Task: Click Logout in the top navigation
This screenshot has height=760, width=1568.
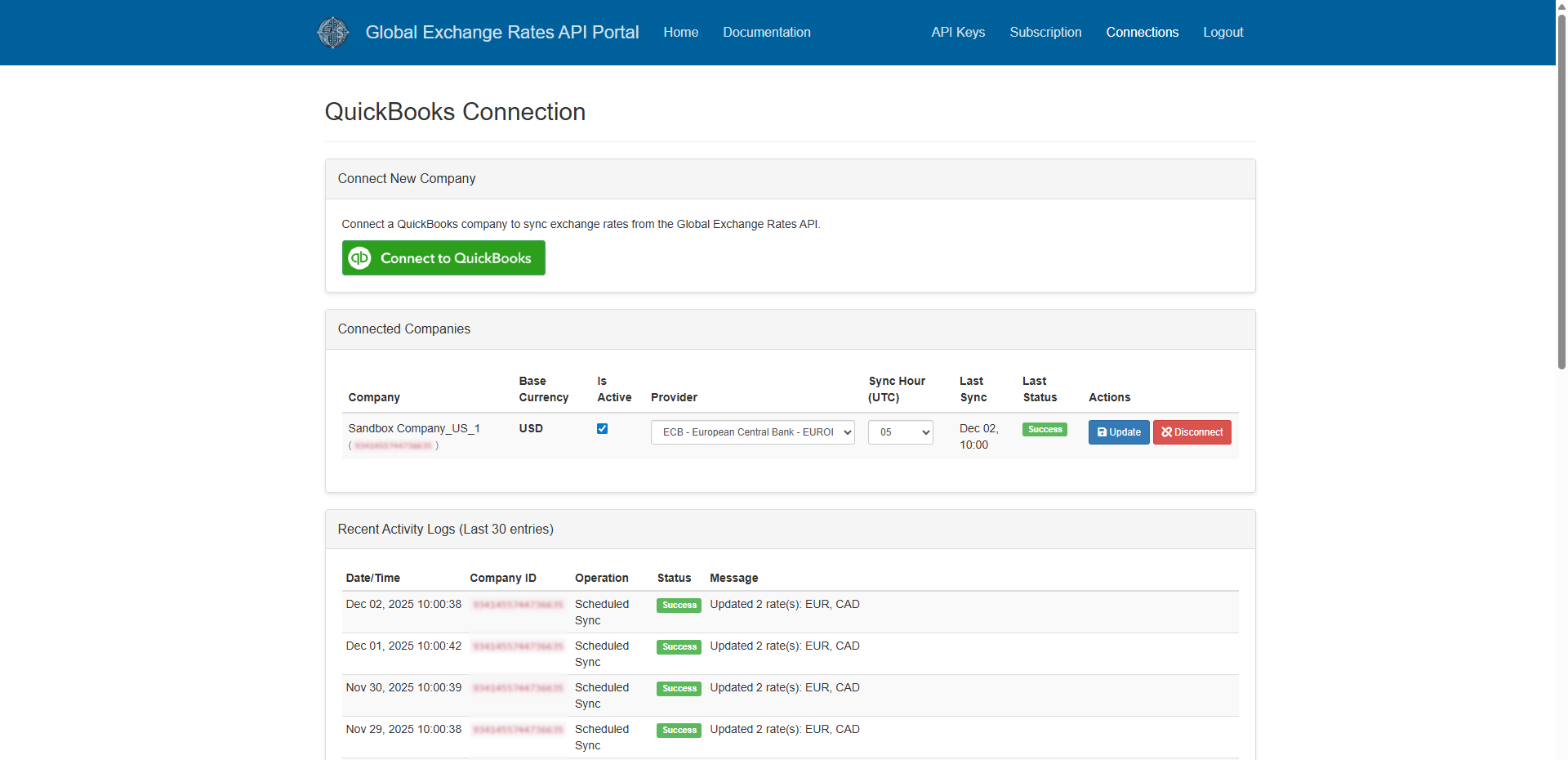Action: click(x=1223, y=33)
